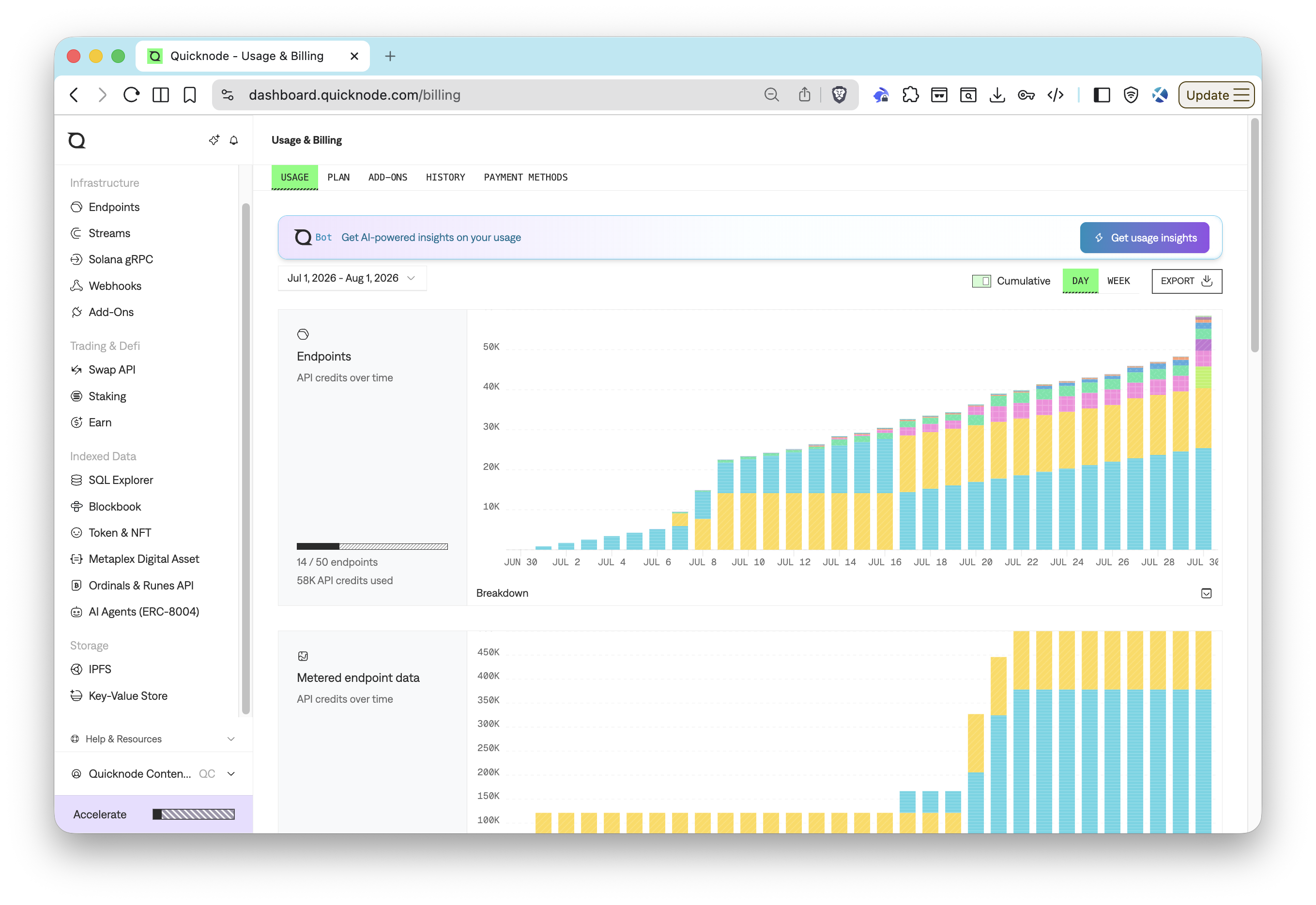The height and width of the screenshot is (905, 1316).
Task: Open the Quicknode Content account switcher
Action: [153, 774]
